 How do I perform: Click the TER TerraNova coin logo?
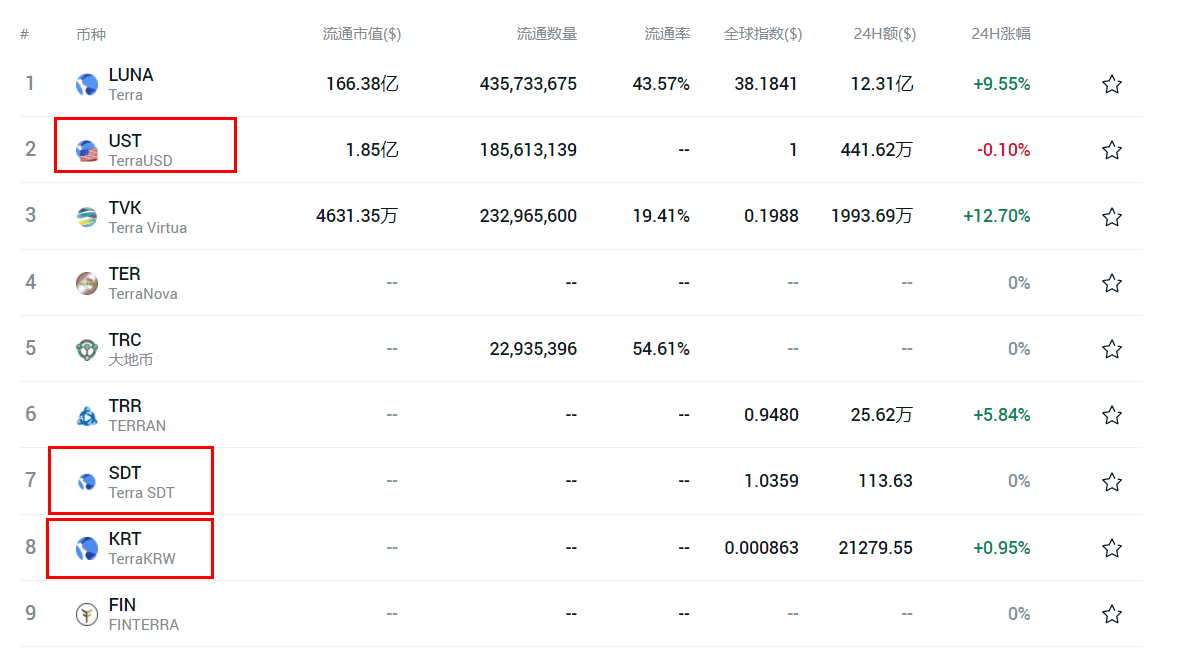pos(87,283)
